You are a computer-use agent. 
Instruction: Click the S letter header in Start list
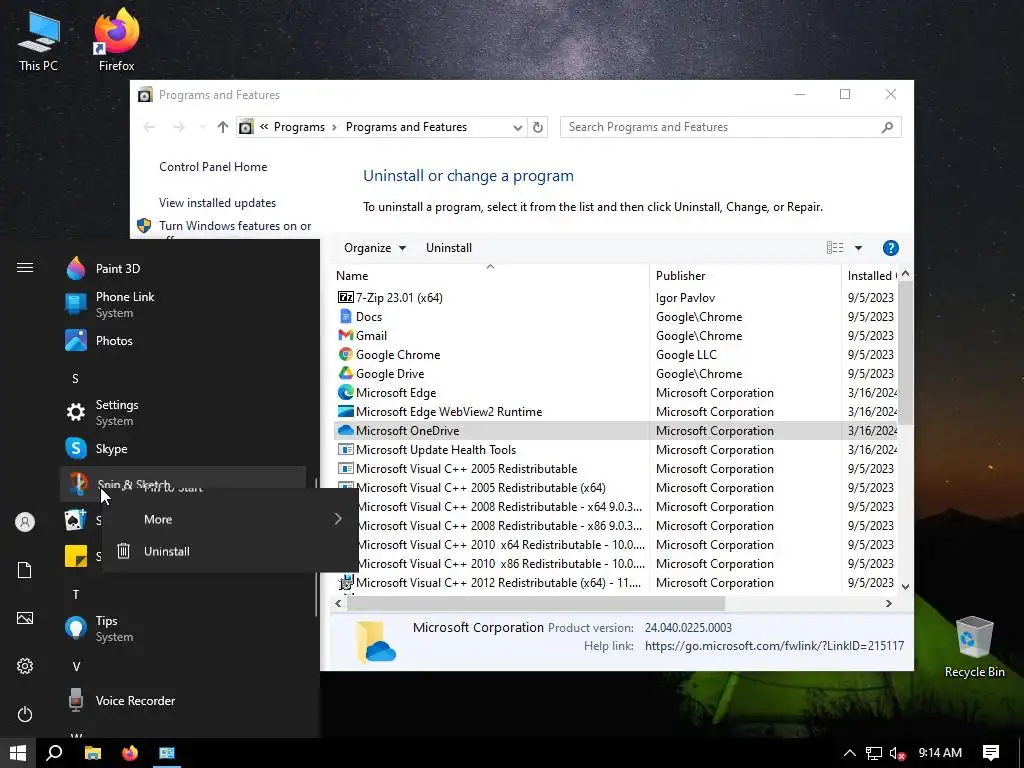pos(75,379)
